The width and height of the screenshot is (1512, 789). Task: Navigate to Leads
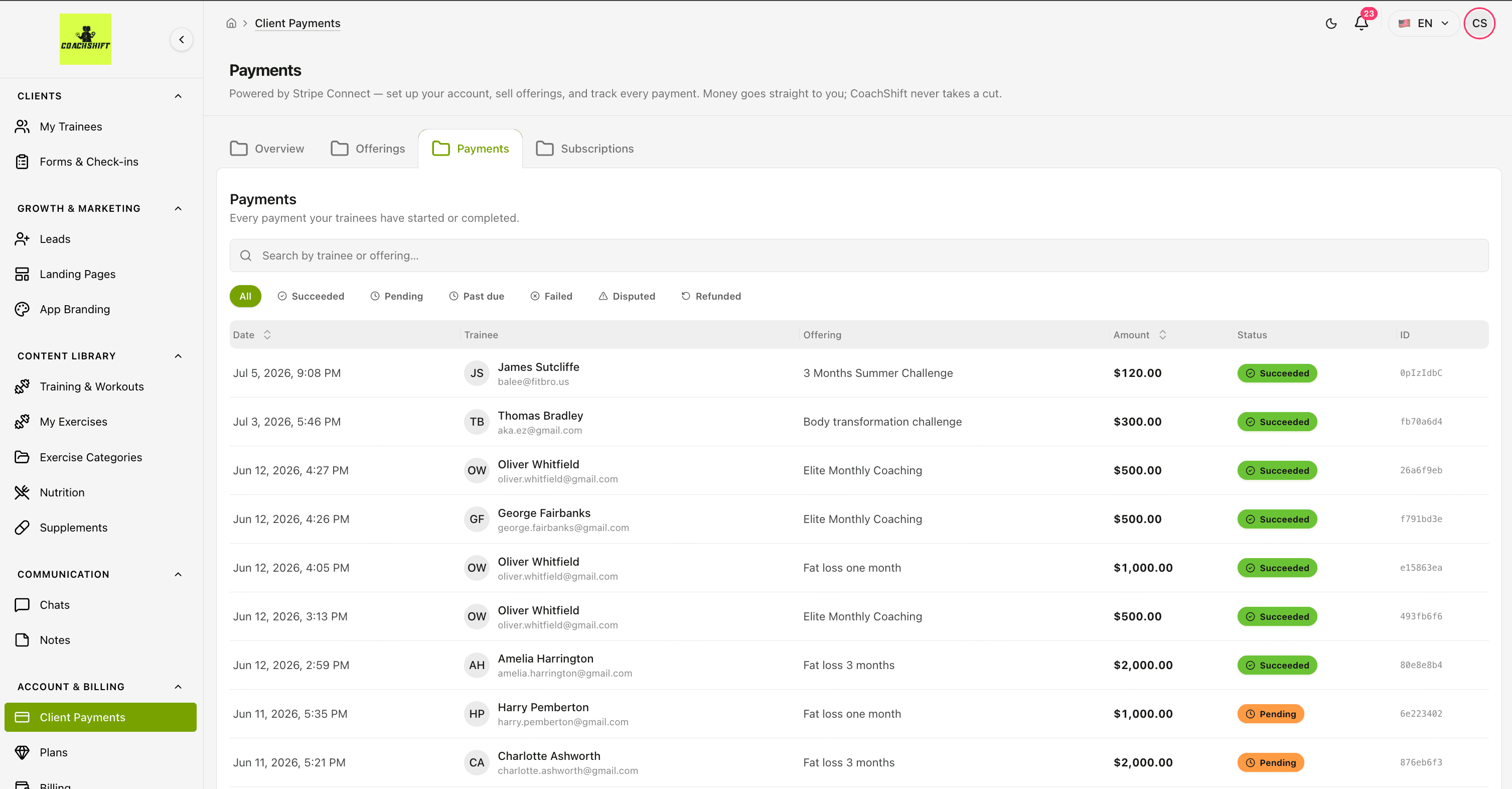(100, 239)
